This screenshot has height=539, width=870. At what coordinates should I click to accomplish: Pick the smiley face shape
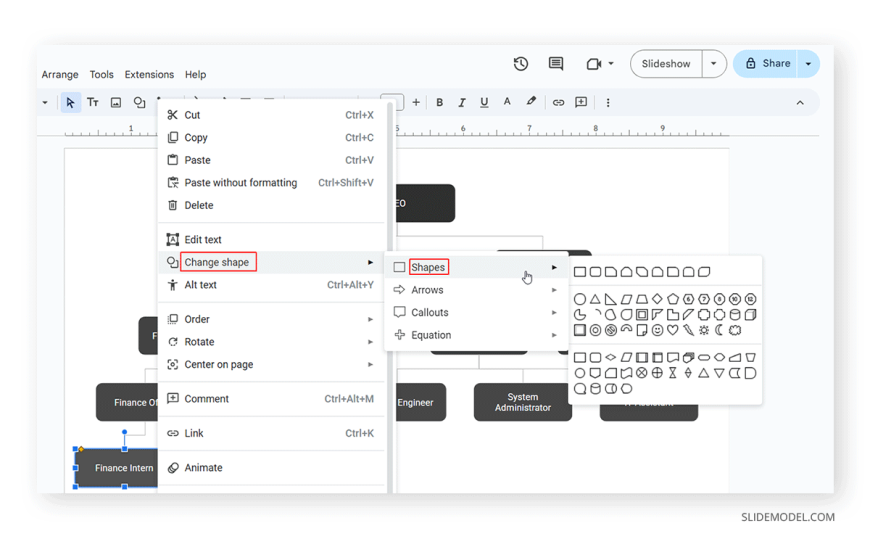pyautogui.click(x=657, y=330)
